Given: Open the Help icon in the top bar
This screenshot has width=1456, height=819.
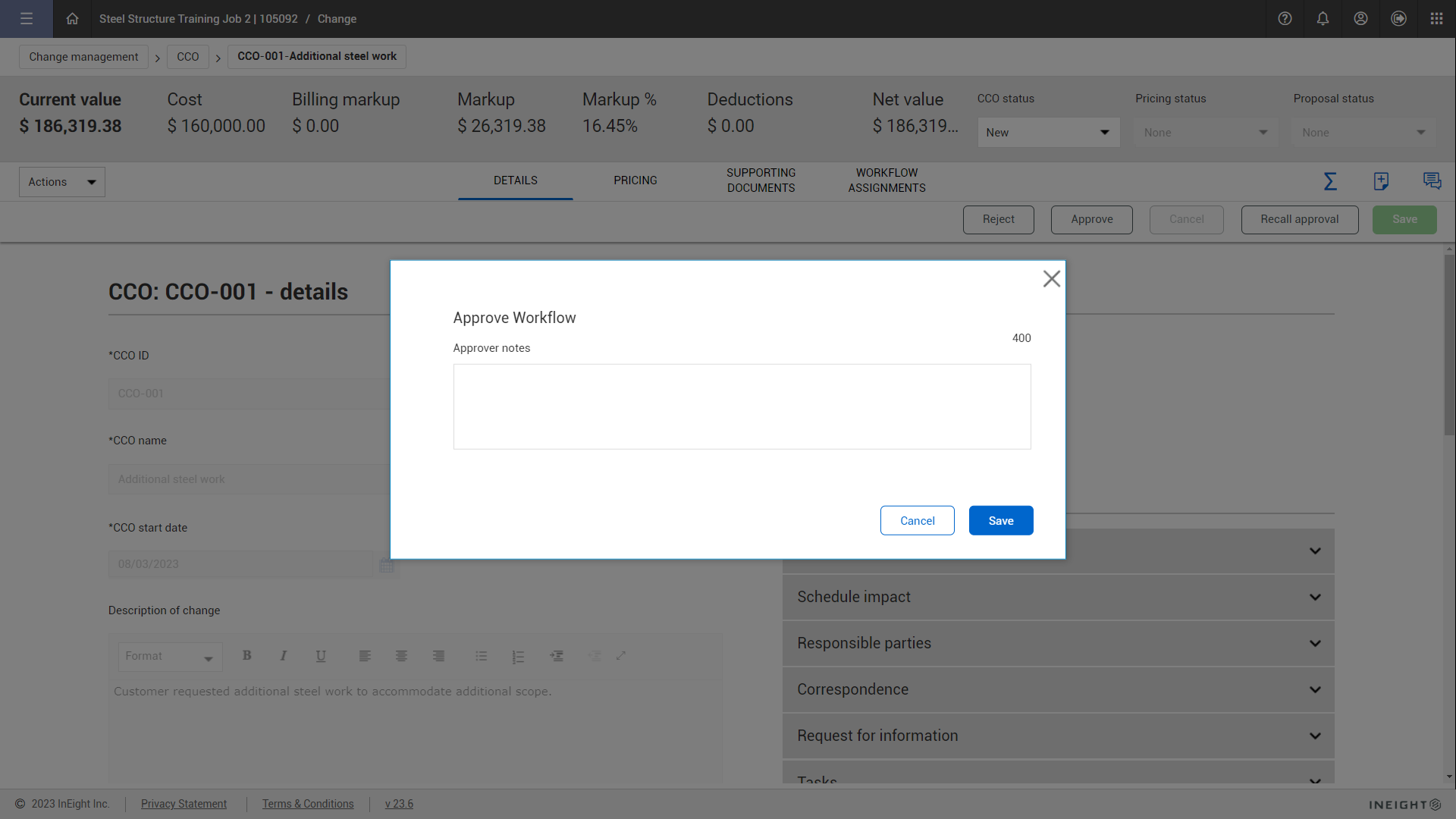Looking at the screenshot, I should click(1285, 19).
